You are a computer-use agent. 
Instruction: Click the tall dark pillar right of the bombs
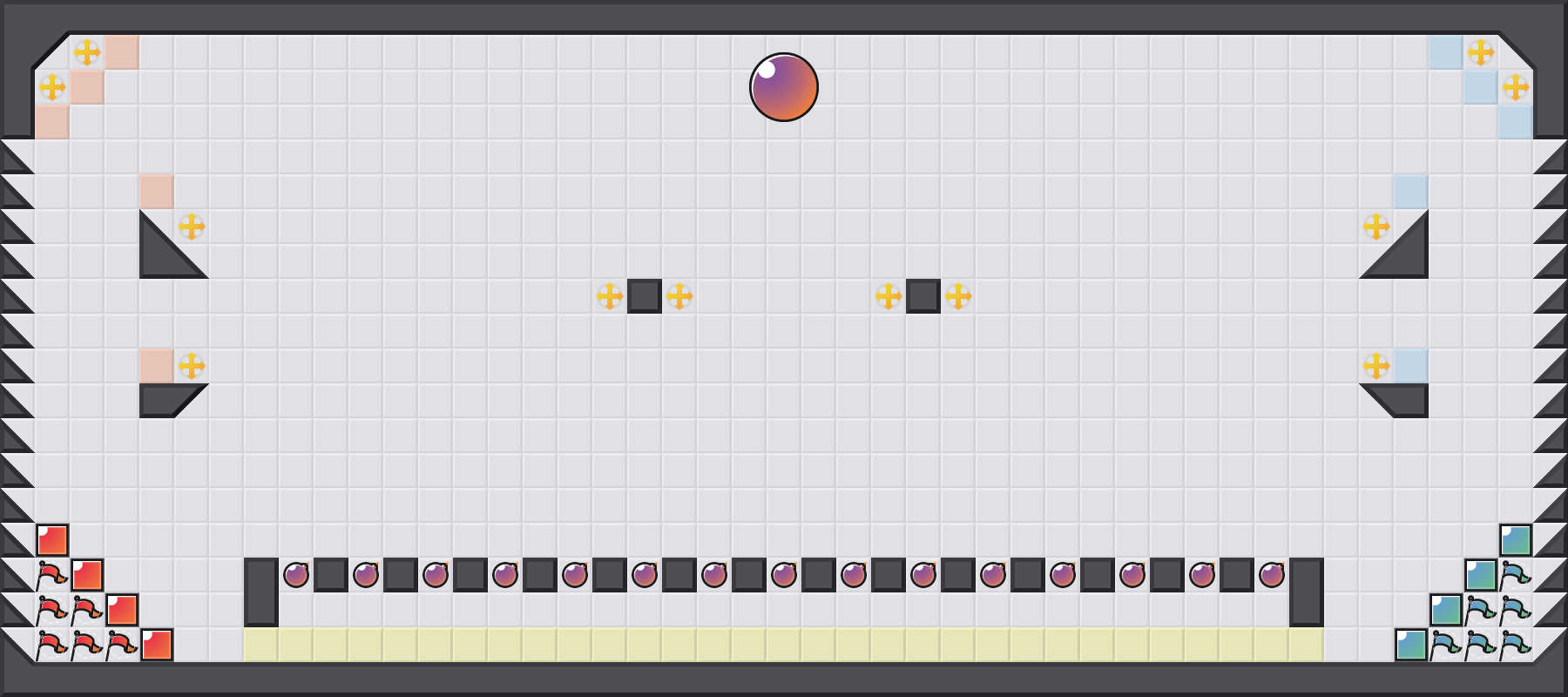click(1307, 592)
